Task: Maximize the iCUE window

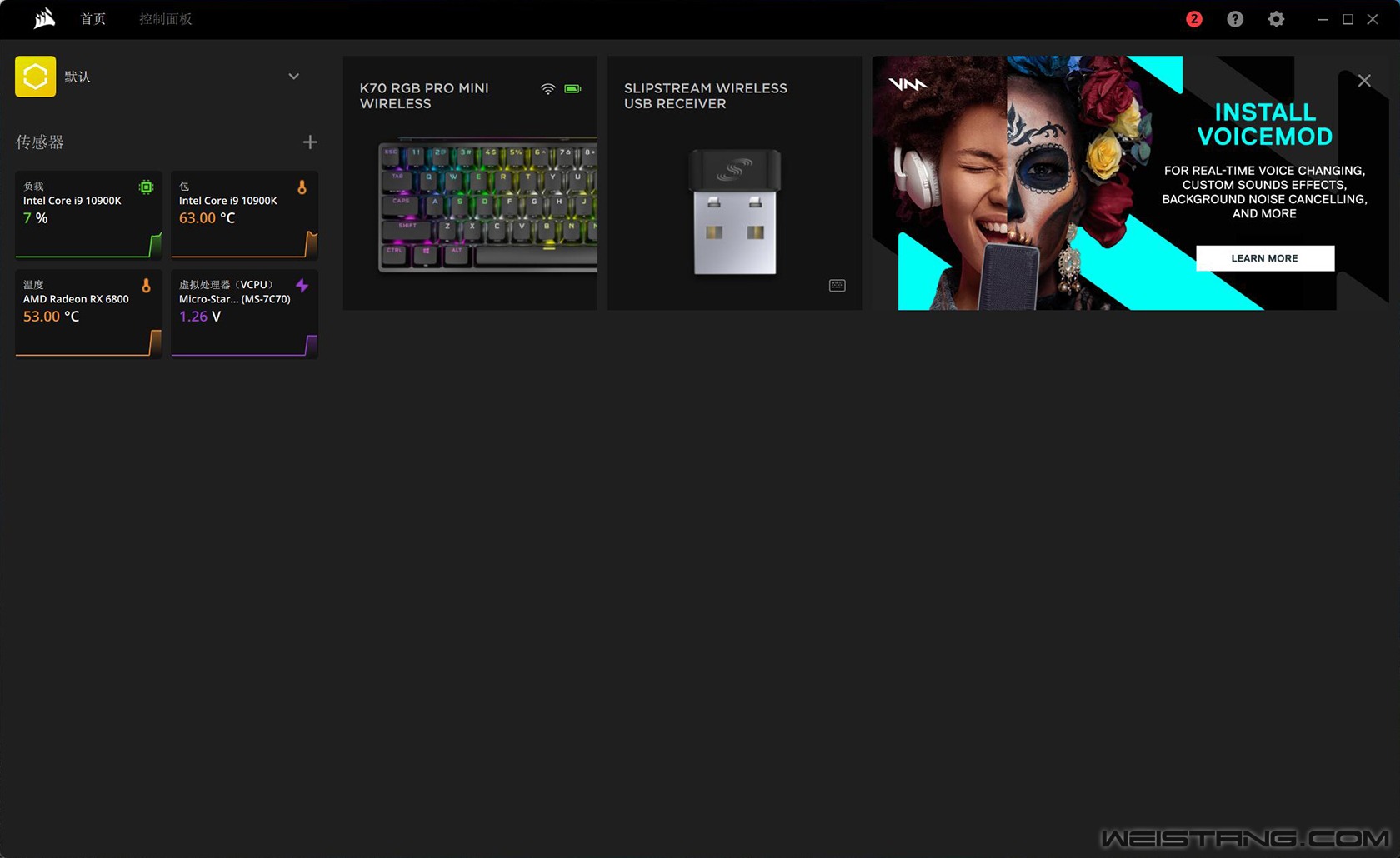Action: pos(1347,19)
